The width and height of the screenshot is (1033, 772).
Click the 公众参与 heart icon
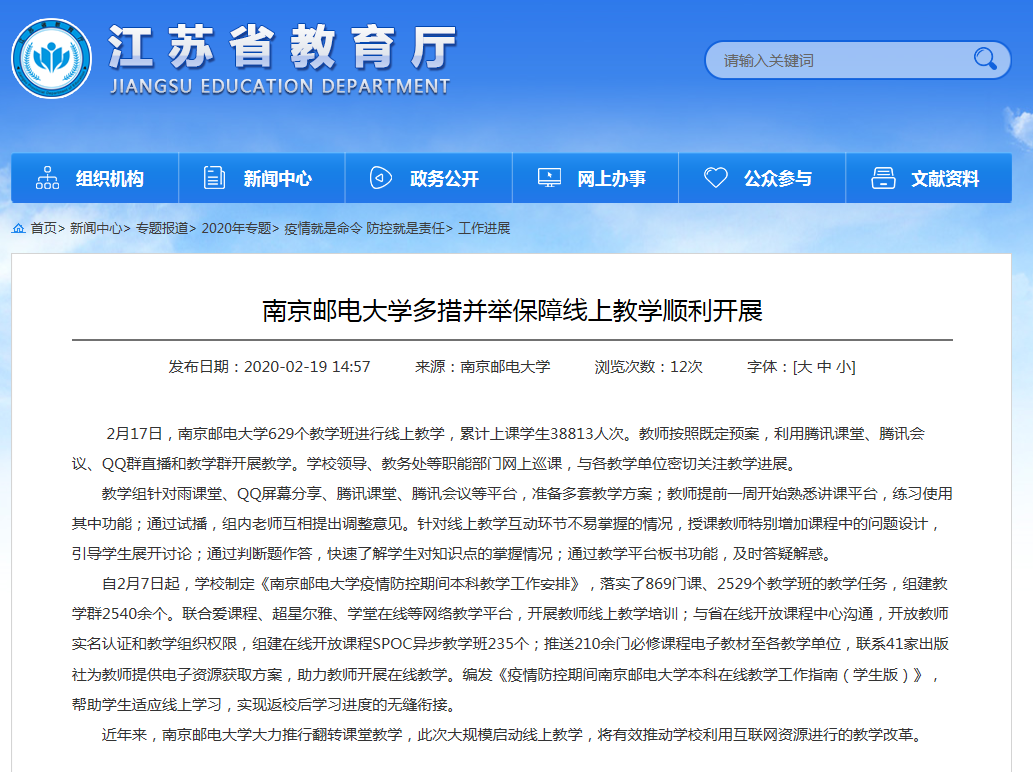[x=715, y=179]
